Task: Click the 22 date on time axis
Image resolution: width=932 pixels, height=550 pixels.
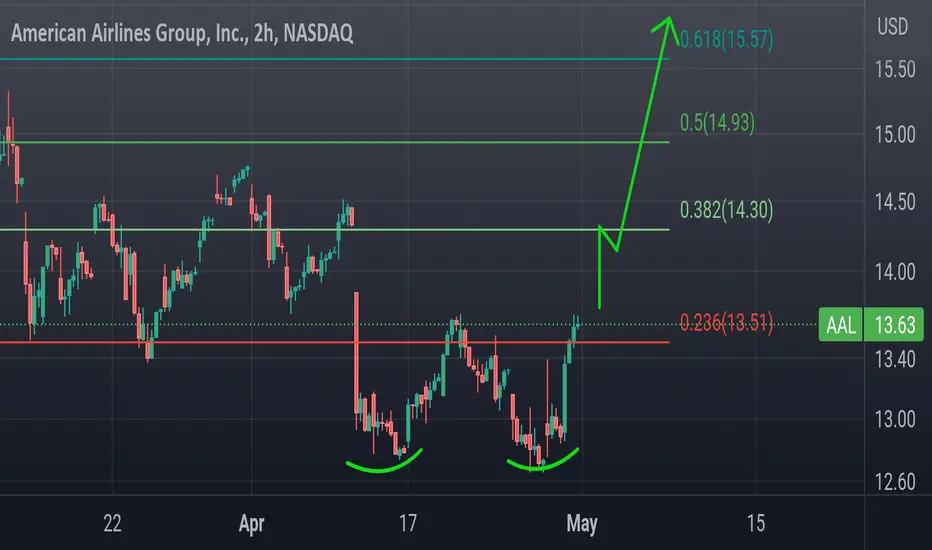Action: click(112, 523)
